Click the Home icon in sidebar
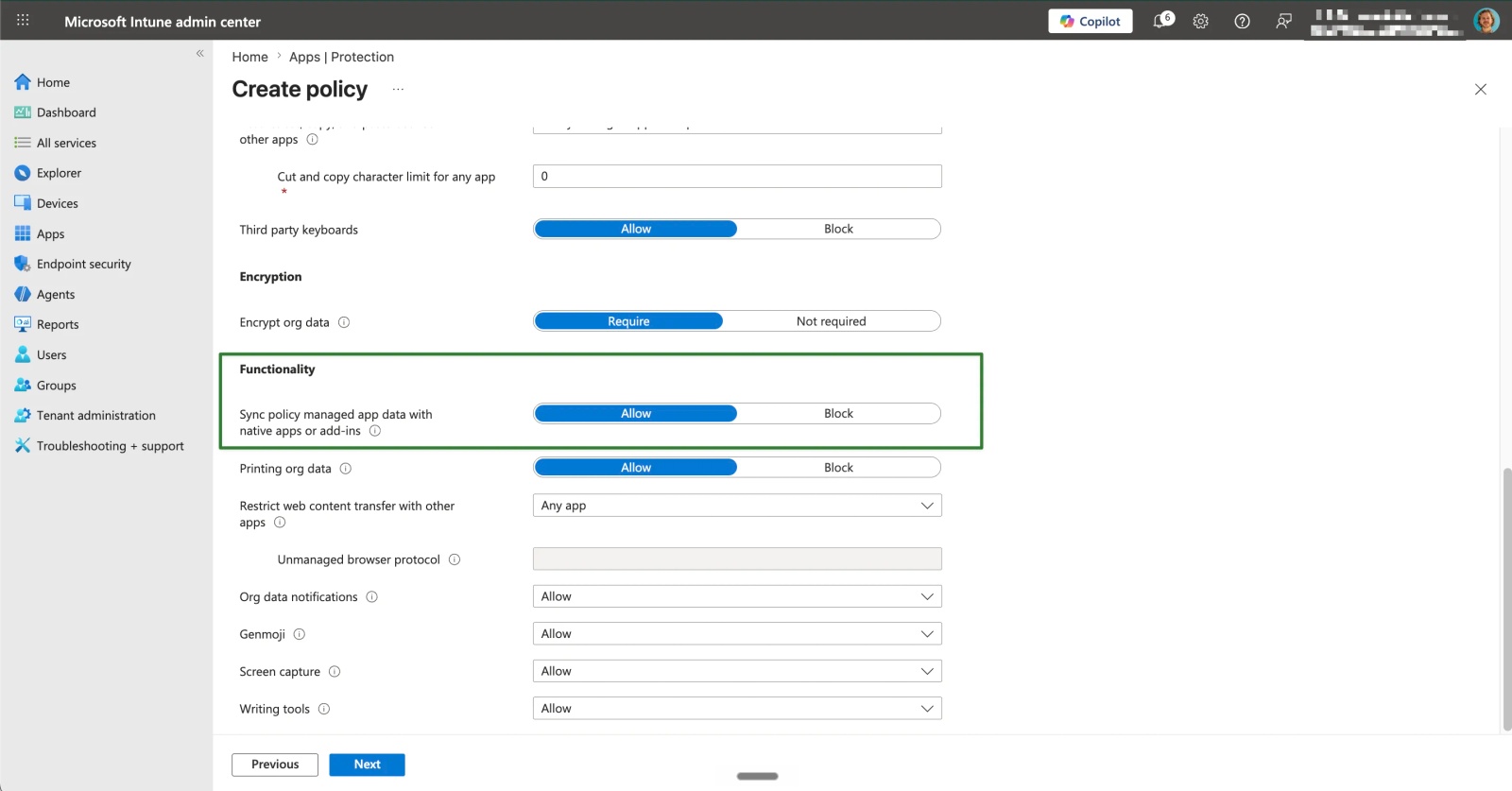The height and width of the screenshot is (791, 1512). (x=23, y=82)
